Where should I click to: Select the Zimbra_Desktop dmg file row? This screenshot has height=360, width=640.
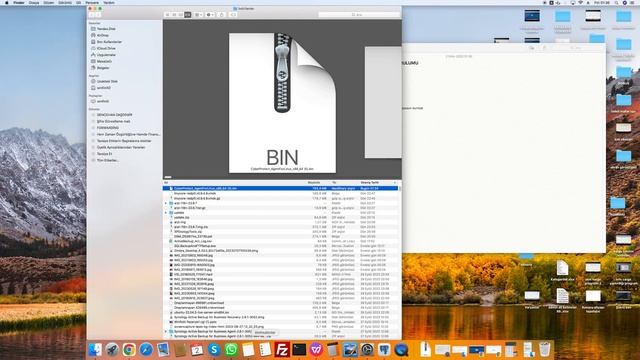[281, 251]
